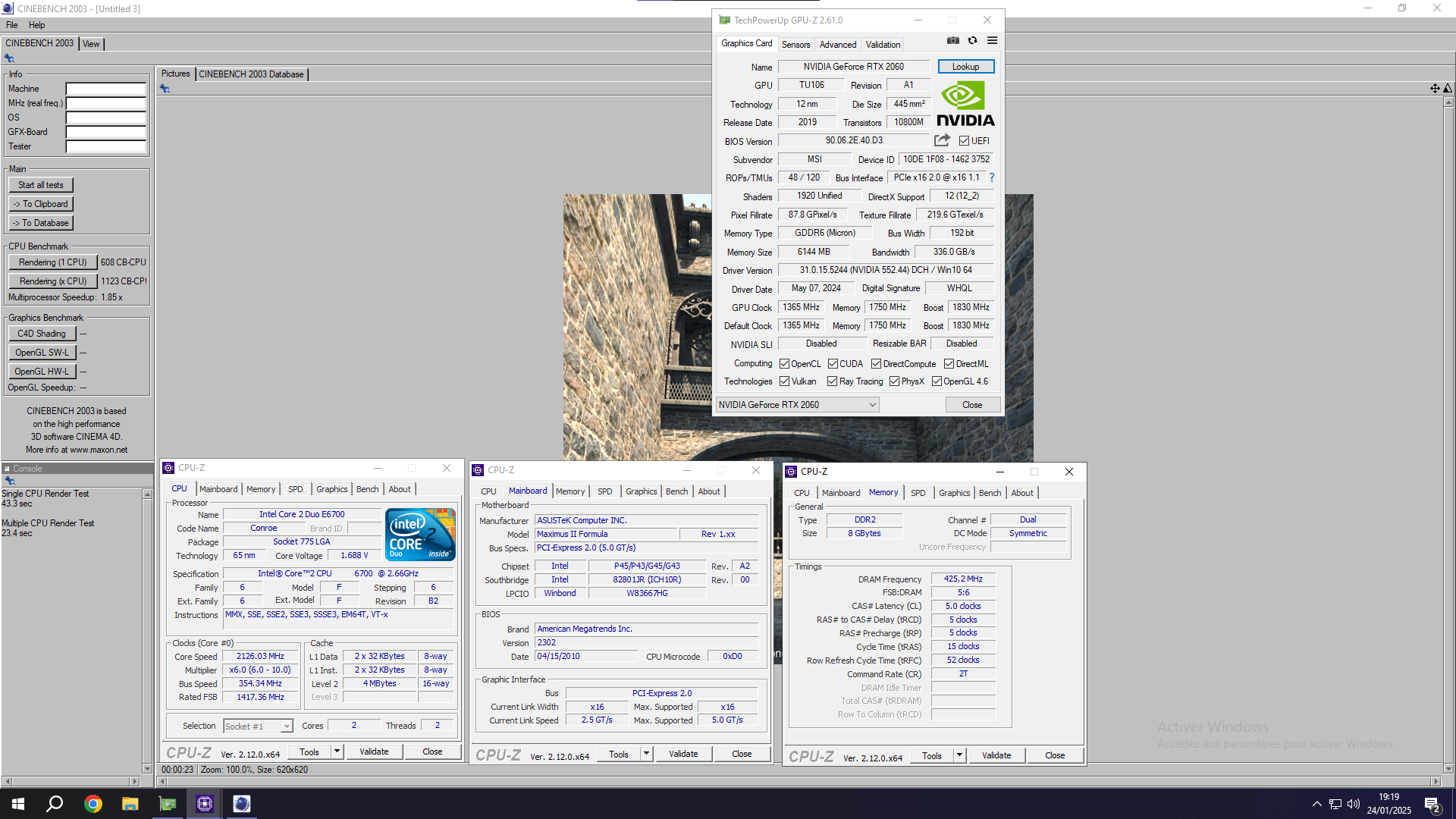The height and width of the screenshot is (819, 1456).
Task: Open the Help menu in CINEBENCH
Action: click(36, 25)
